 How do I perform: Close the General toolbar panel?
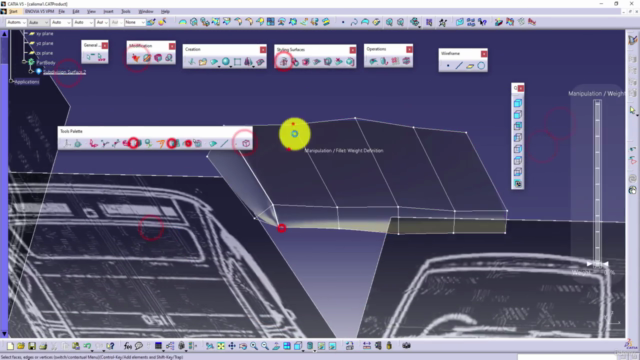coord(105,45)
